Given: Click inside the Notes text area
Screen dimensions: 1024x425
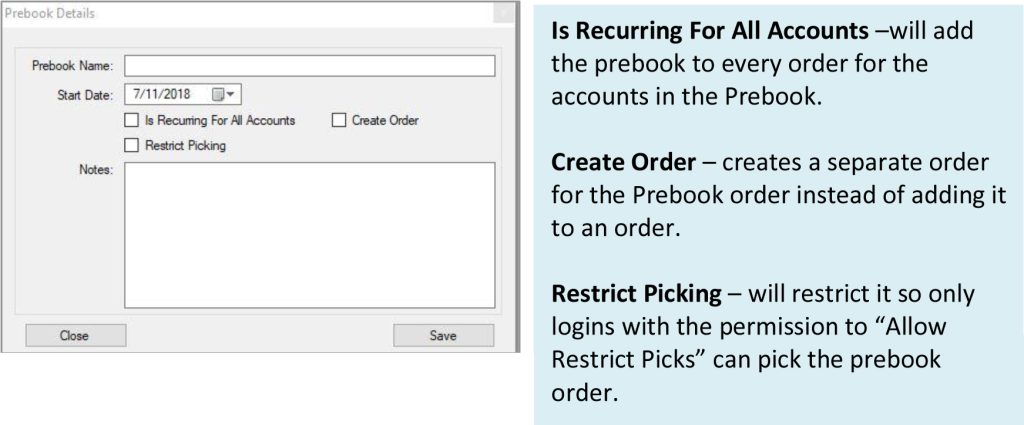Looking at the screenshot, I should pyautogui.click(x=310, y=235).
